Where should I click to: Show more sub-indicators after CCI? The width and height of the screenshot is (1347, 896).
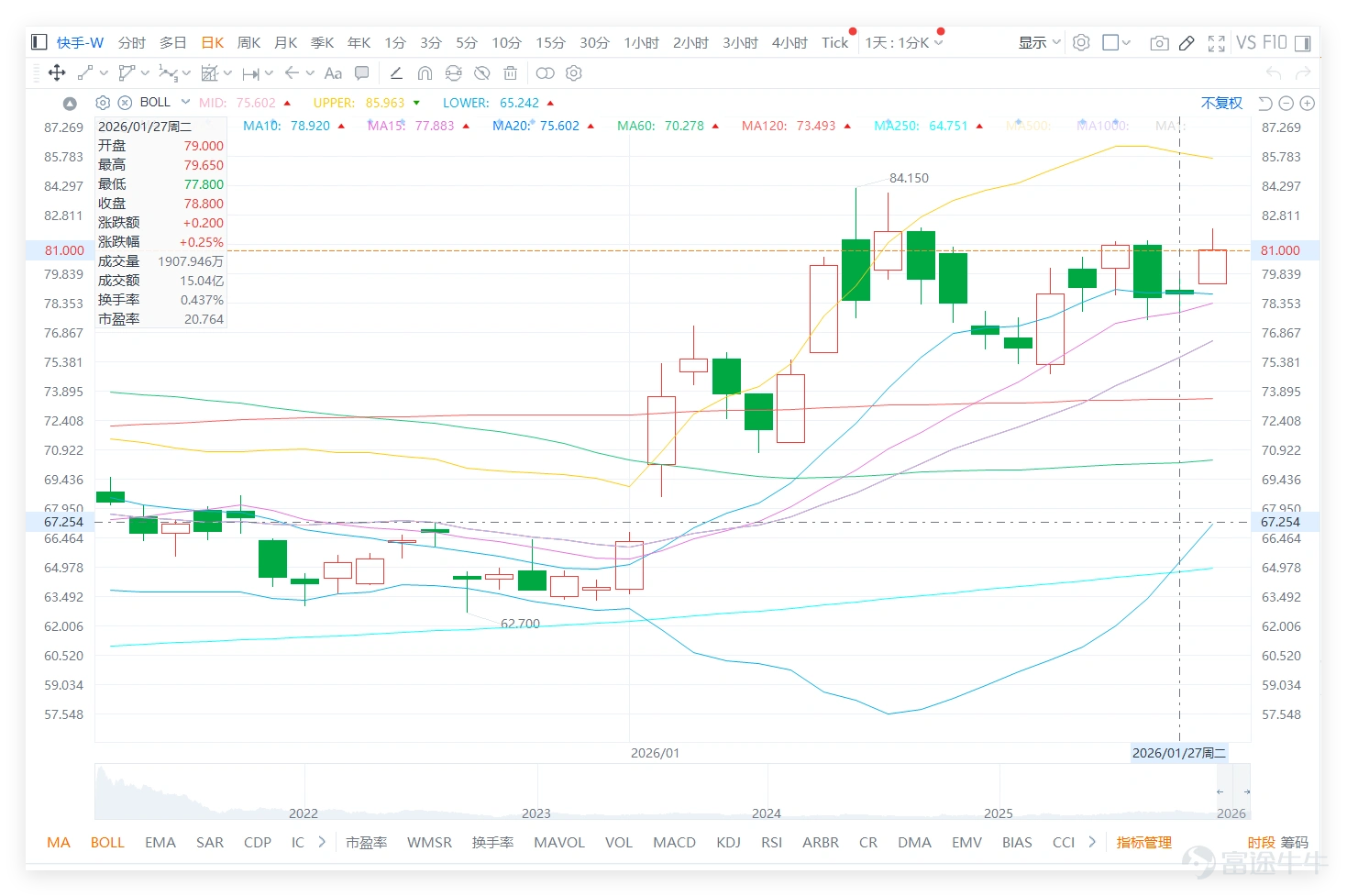click(1091, 842)
